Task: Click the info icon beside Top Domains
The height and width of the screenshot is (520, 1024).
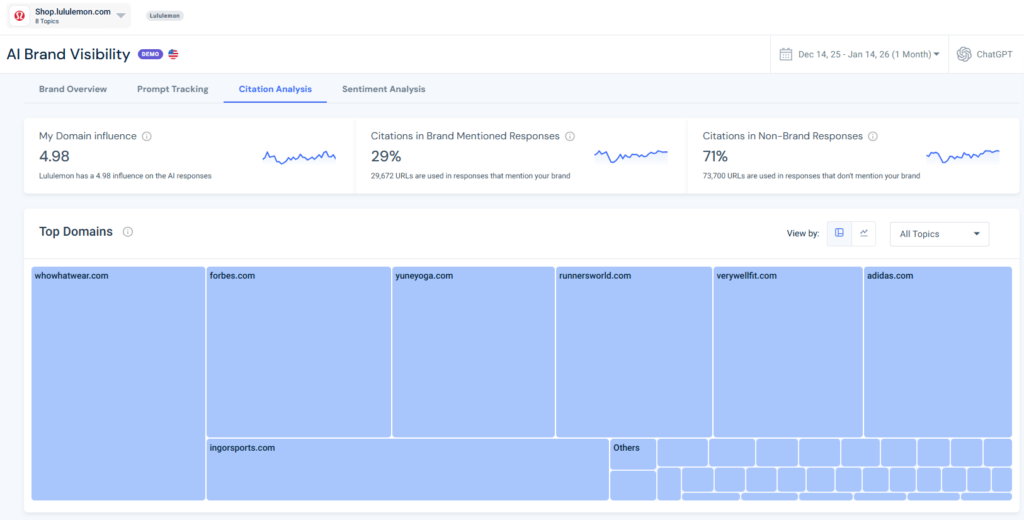Action: click(128, 232)
